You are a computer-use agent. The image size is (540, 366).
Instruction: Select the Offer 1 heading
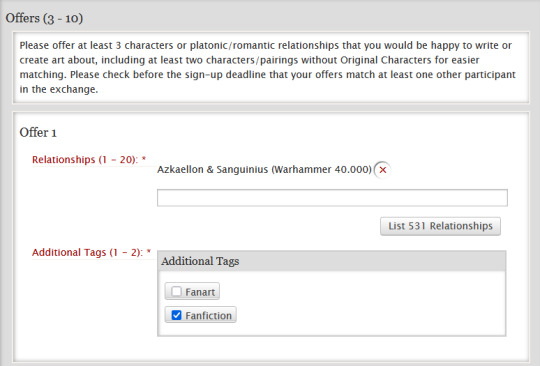tap(38, 133)
